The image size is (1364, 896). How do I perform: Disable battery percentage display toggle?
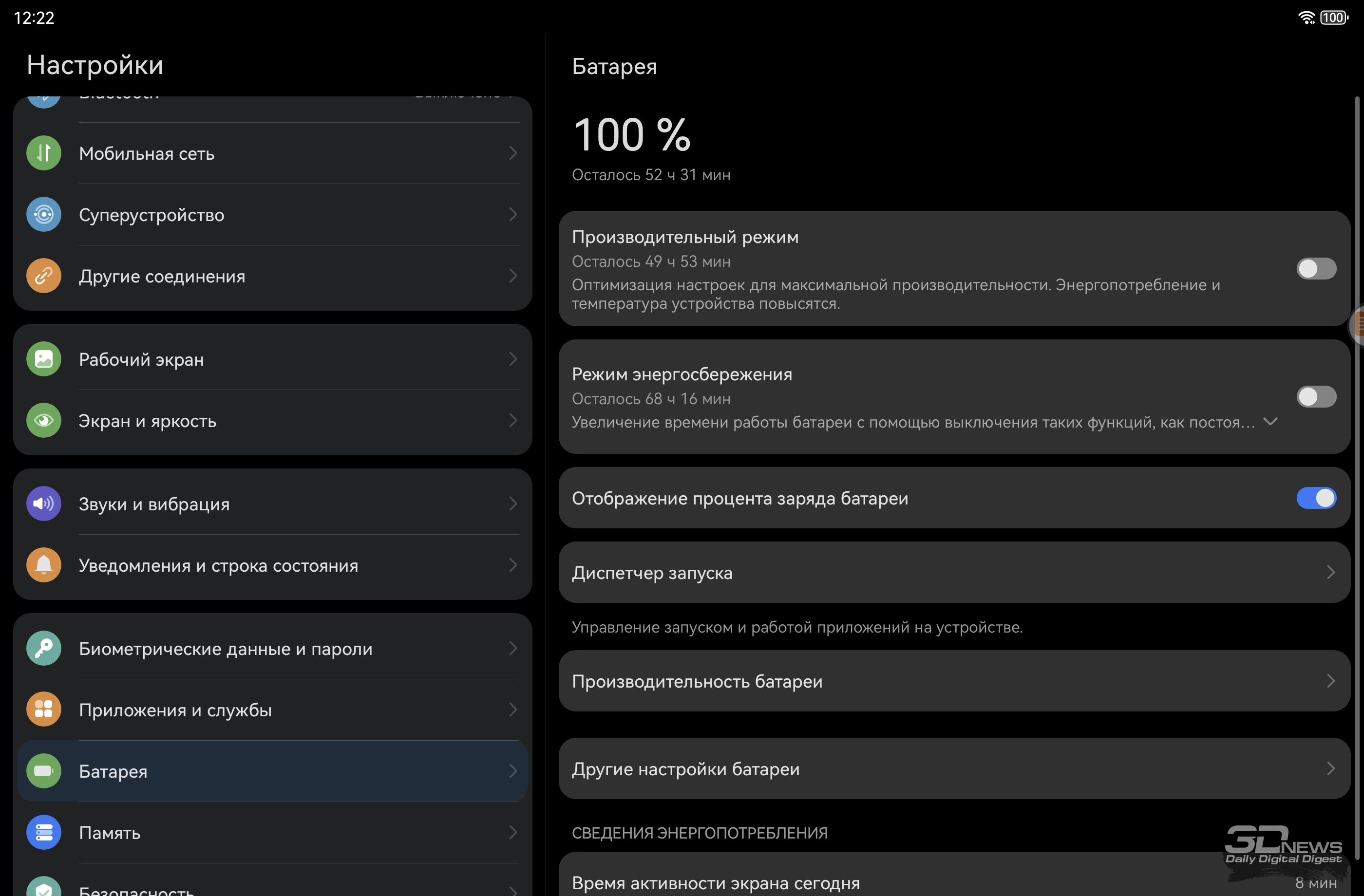click(1316, 498)
